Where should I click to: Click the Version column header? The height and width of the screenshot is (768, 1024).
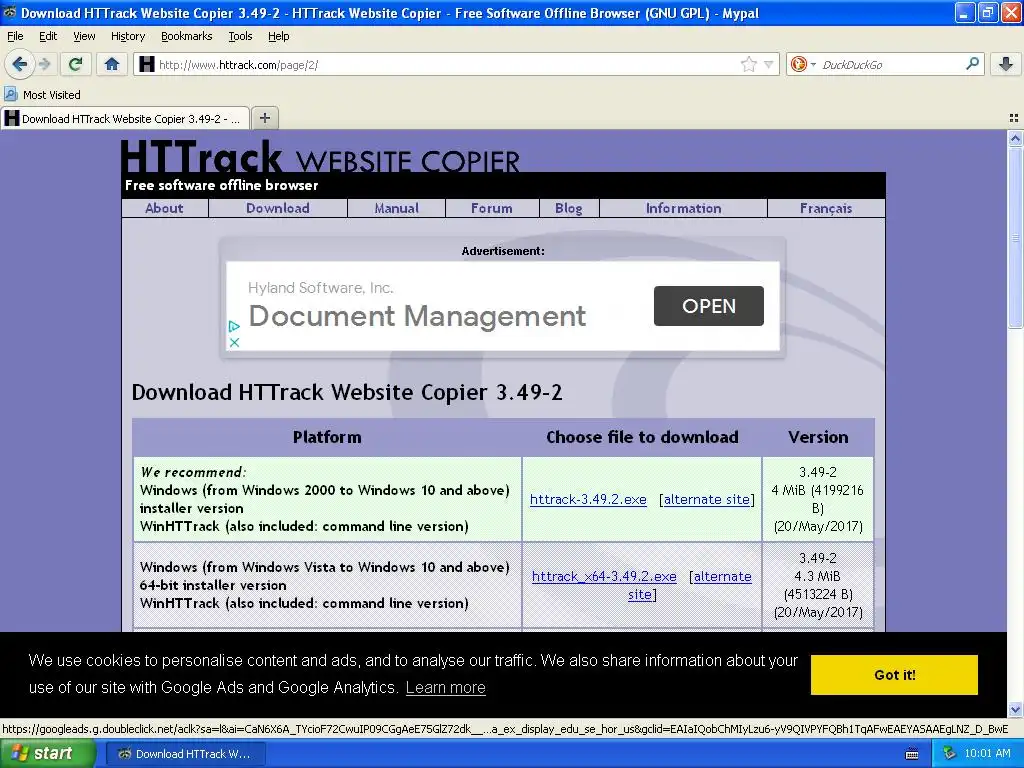pos(818,437)
